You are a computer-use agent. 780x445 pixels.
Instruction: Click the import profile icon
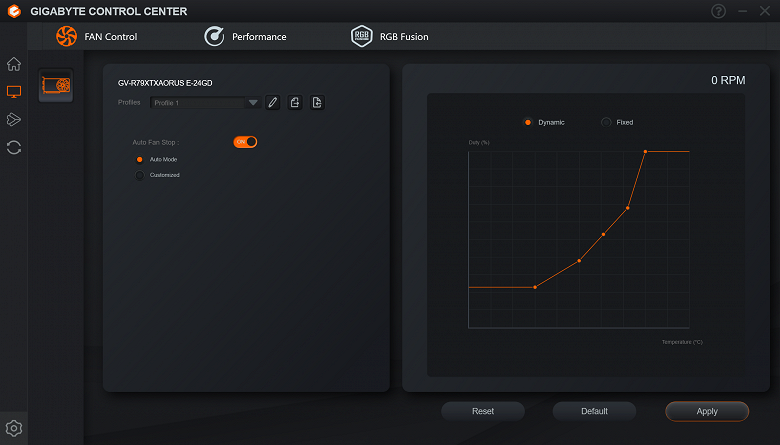317,102
